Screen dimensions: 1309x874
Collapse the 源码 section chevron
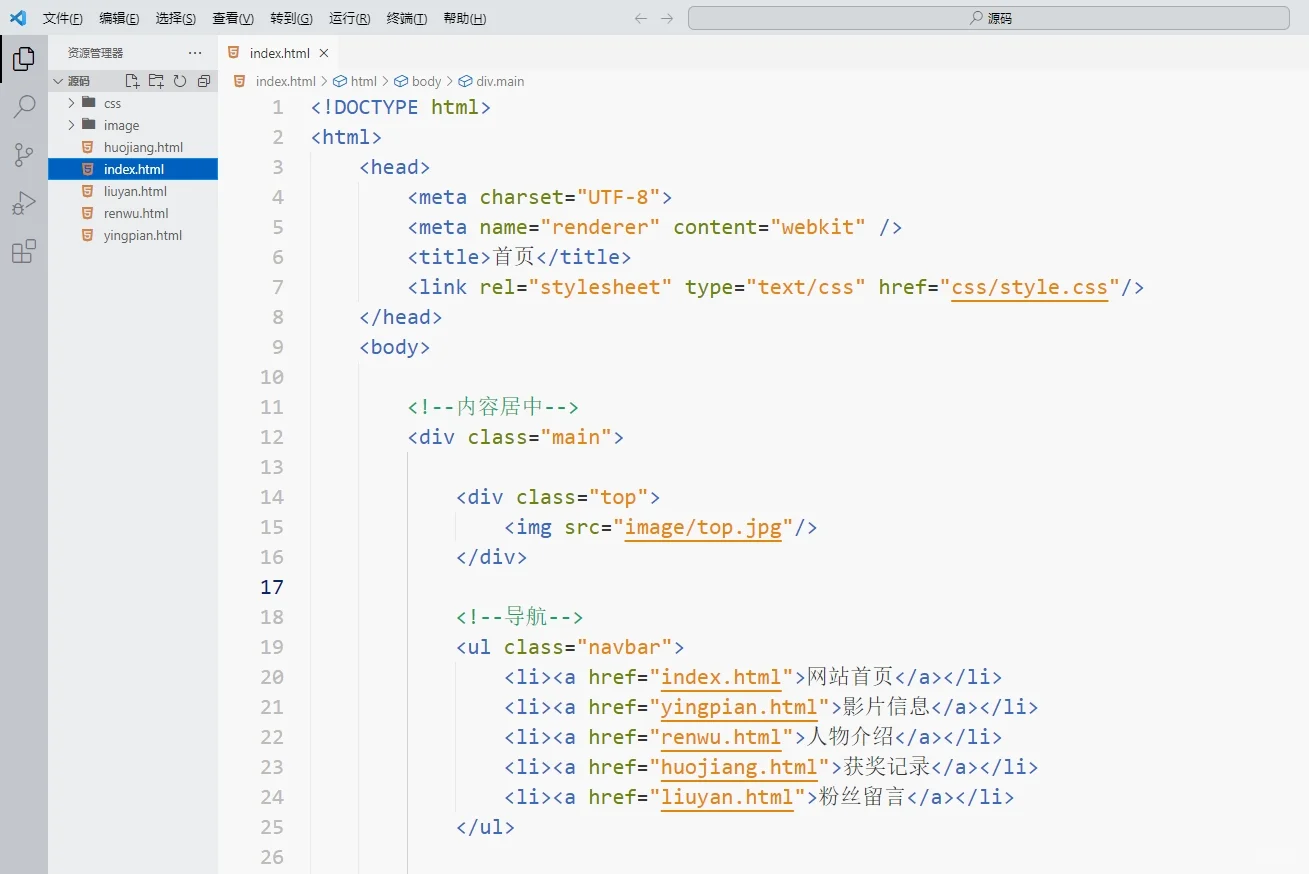click(x=58, y=81)
